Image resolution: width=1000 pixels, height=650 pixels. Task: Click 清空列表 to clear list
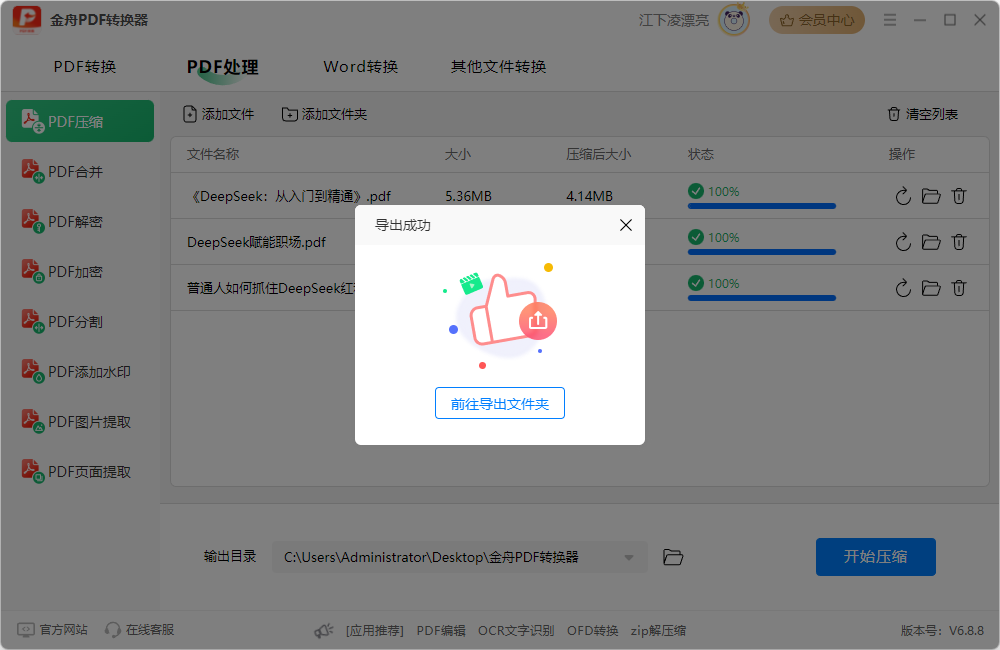tap(922, 114)
